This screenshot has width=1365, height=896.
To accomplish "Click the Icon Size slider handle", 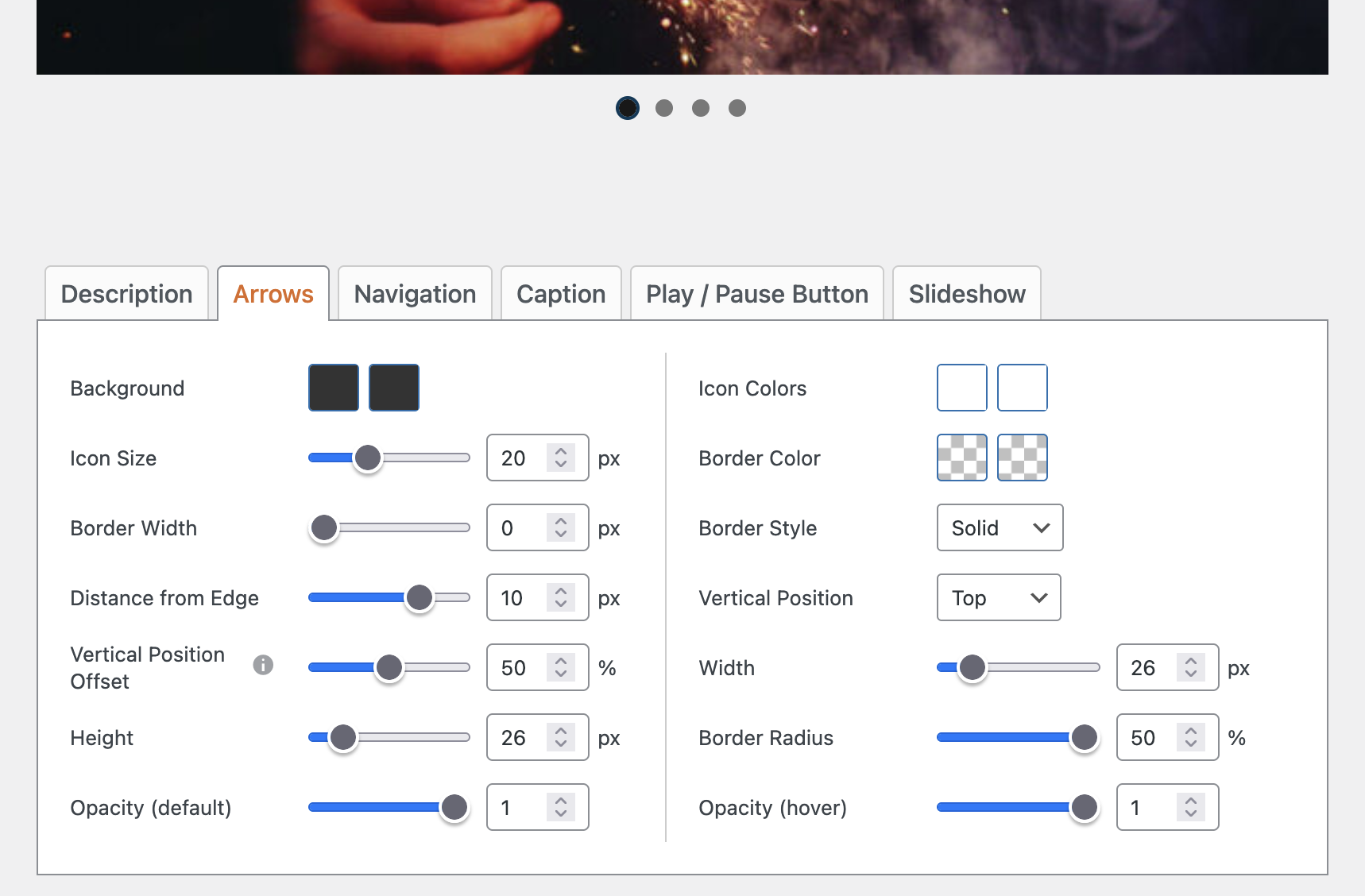I will [368, 458].
